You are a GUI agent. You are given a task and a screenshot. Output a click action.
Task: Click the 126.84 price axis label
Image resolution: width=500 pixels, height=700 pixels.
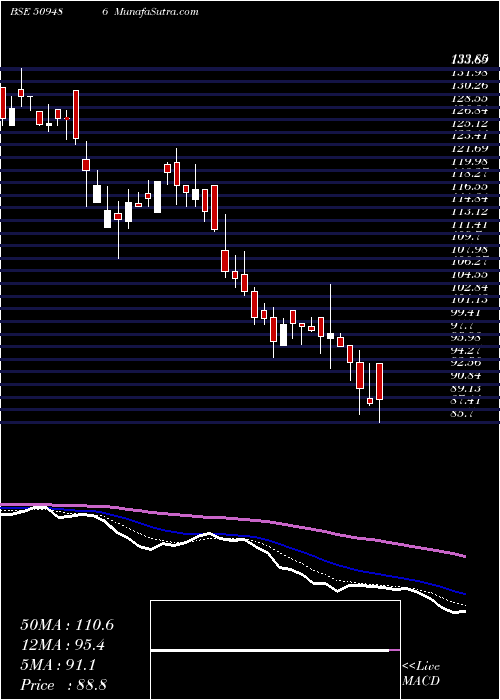(469, 111)
